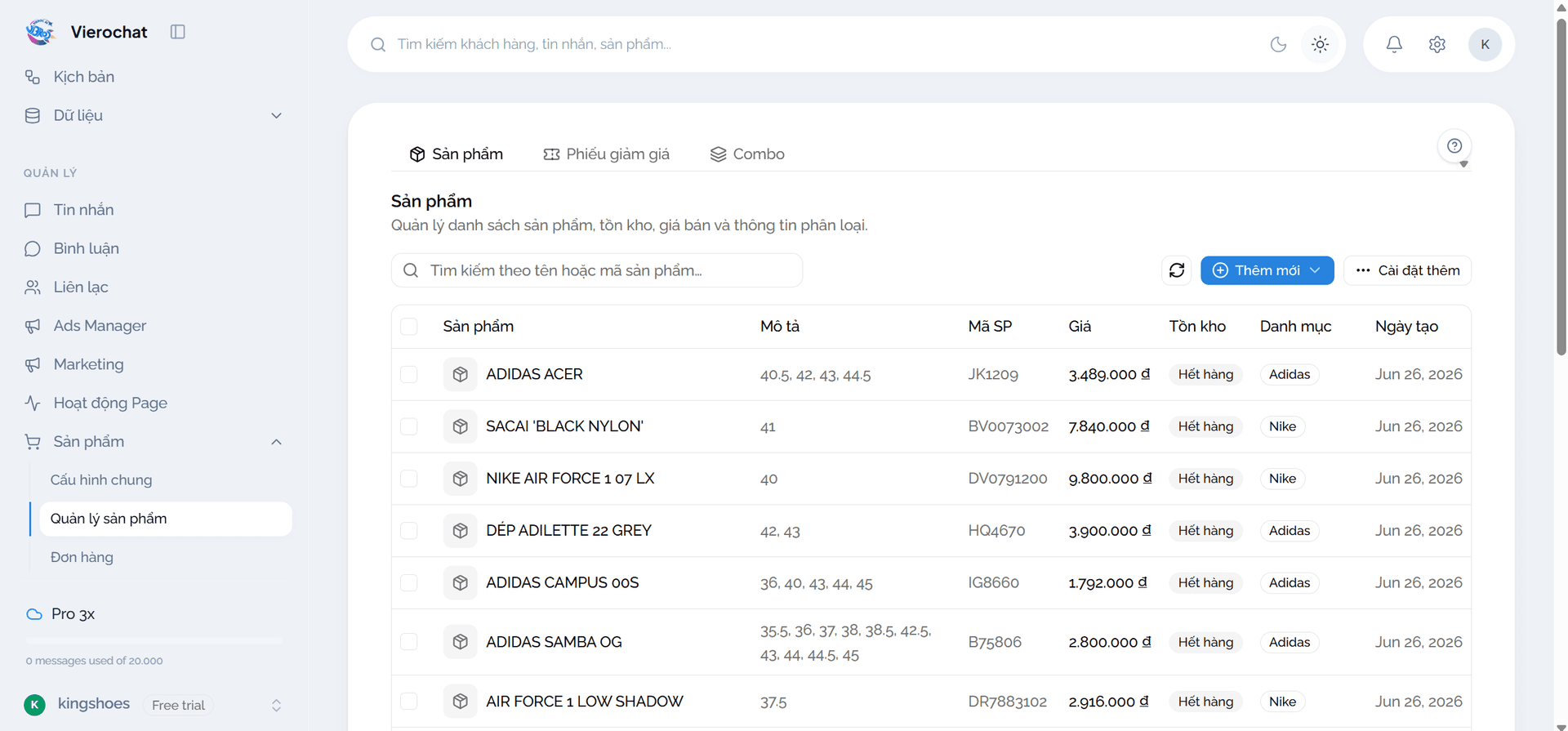Switch to Combo tab
The image size is (1568, 731).
(747, 154)
